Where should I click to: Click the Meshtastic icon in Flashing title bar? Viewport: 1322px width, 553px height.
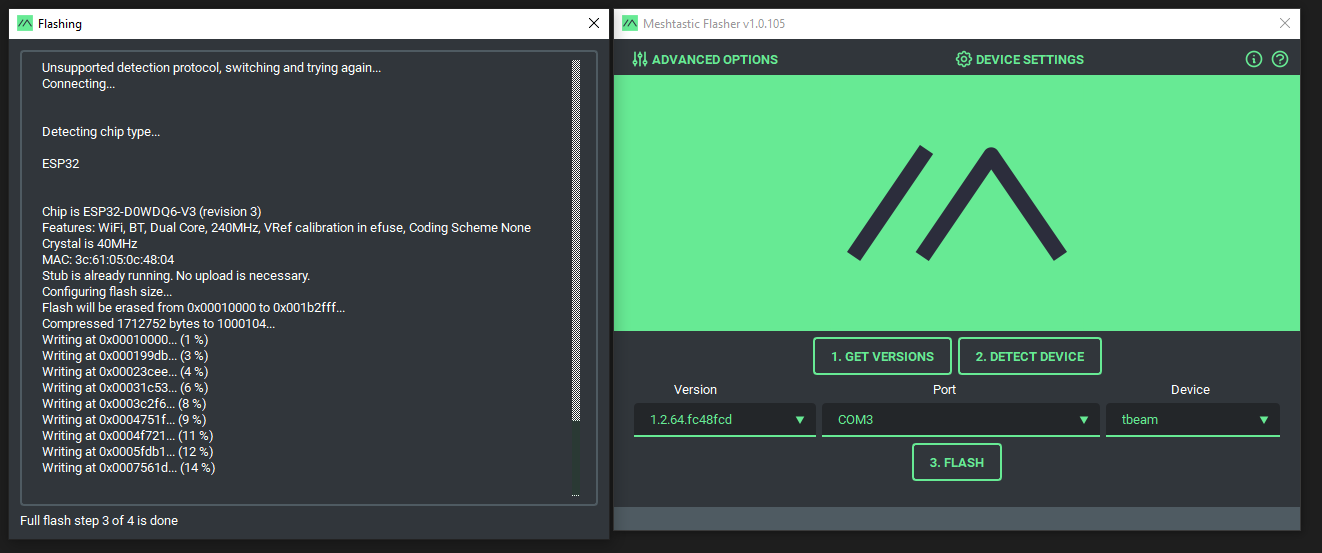[25, 23]
